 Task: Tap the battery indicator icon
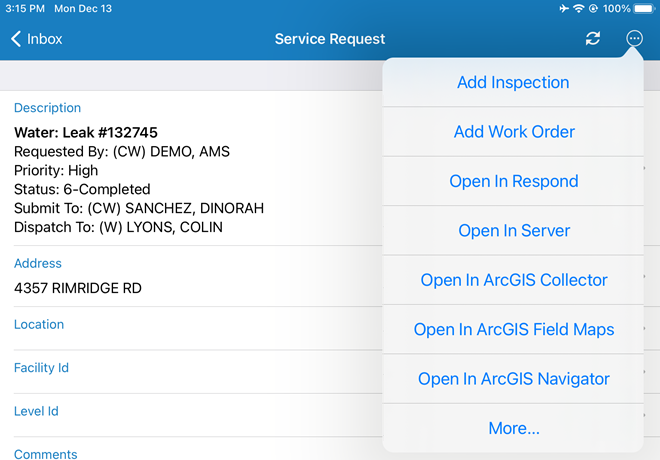coord(645,8)
